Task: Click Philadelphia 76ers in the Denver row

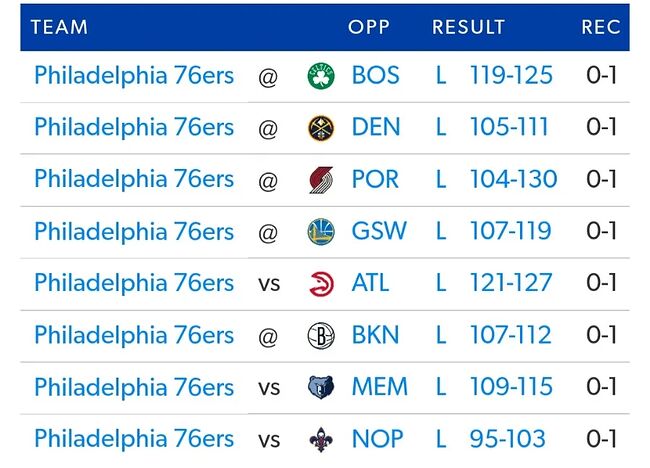Action: (134, 128)
